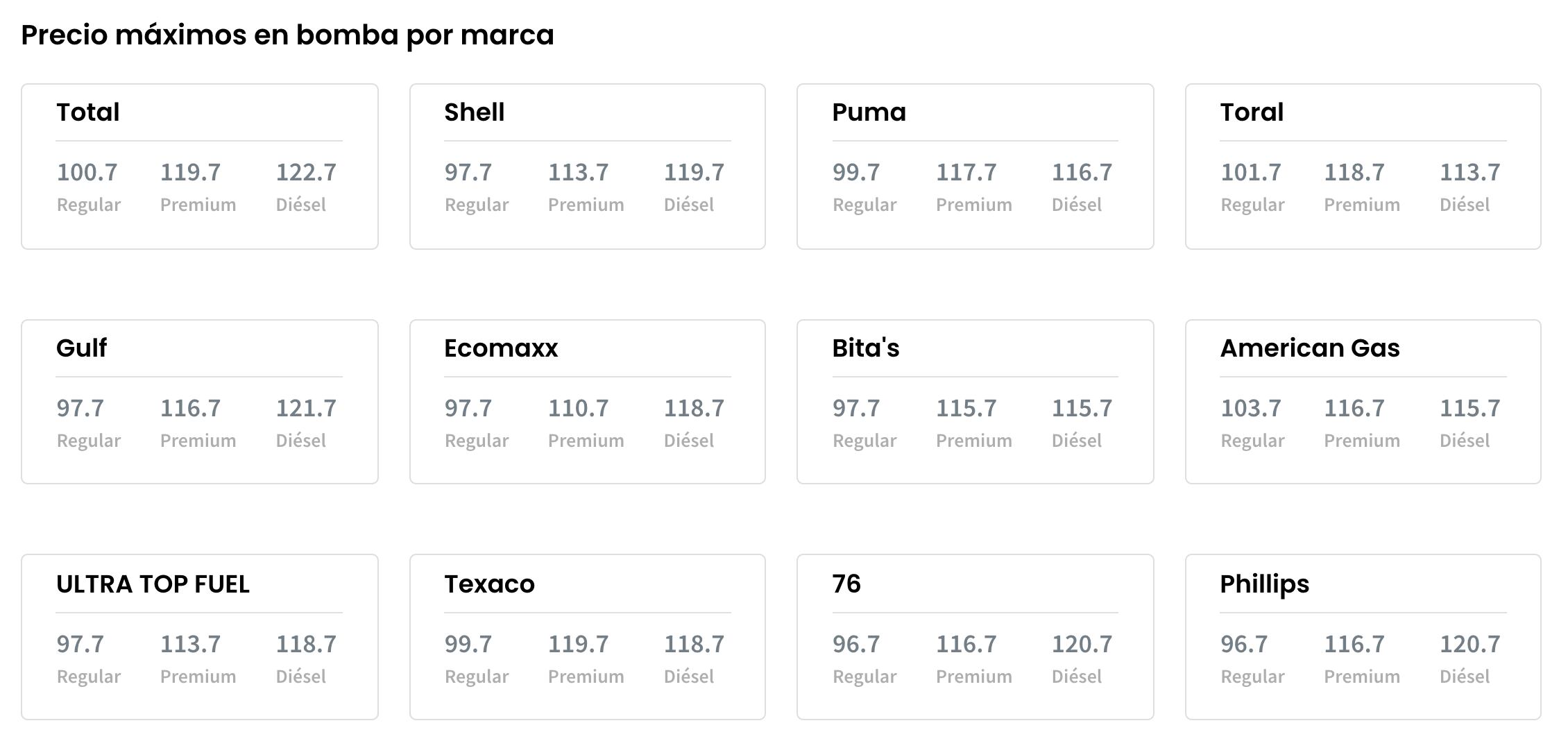Click the Puma brand heading
The image size is (1568, 748).
click(869, 112)
